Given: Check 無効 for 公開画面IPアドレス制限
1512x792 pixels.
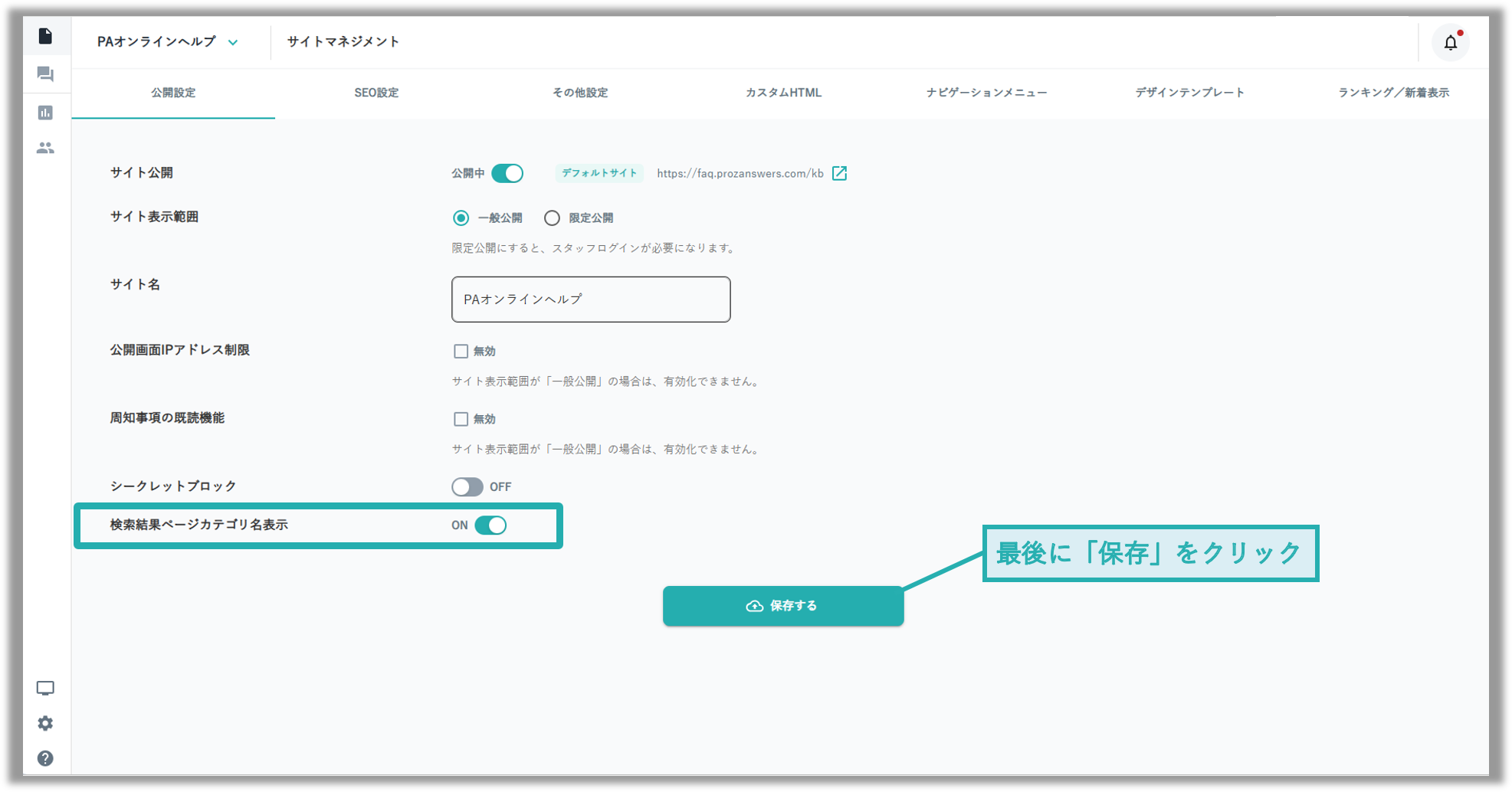Looking at the screenshot, I should click(x=461, y=351).
